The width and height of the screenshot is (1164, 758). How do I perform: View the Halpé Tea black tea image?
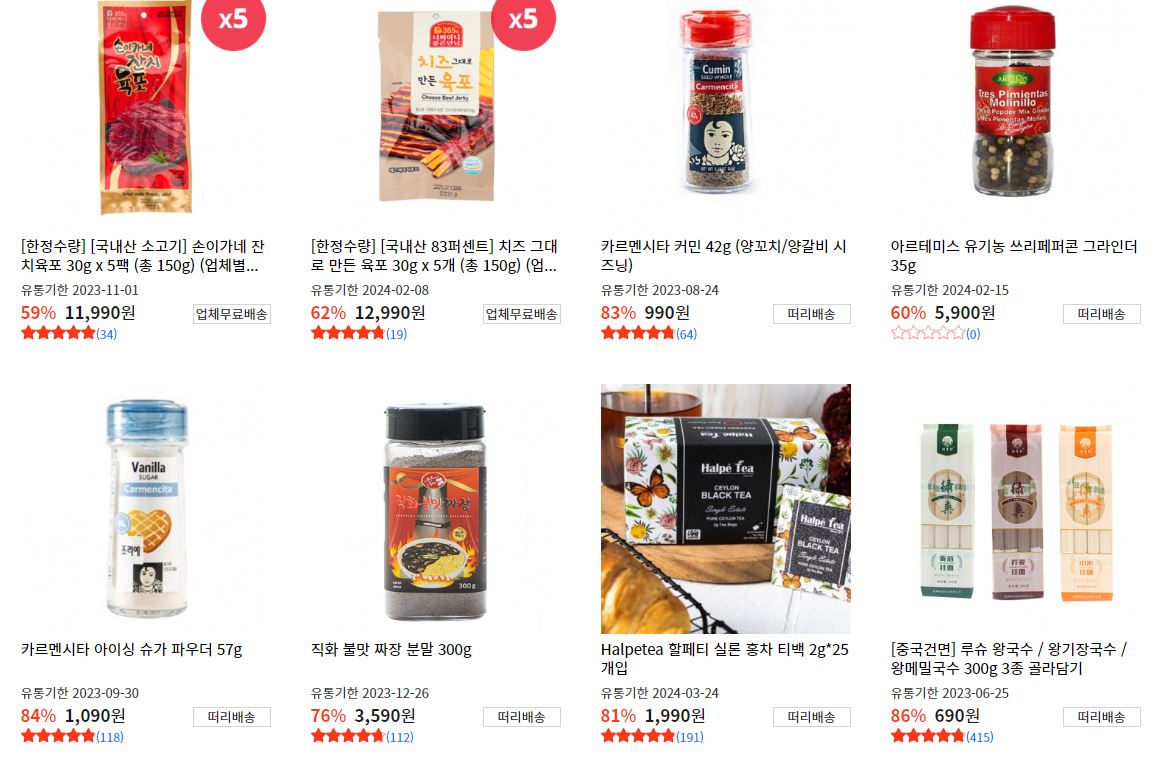tap(725, 509)
